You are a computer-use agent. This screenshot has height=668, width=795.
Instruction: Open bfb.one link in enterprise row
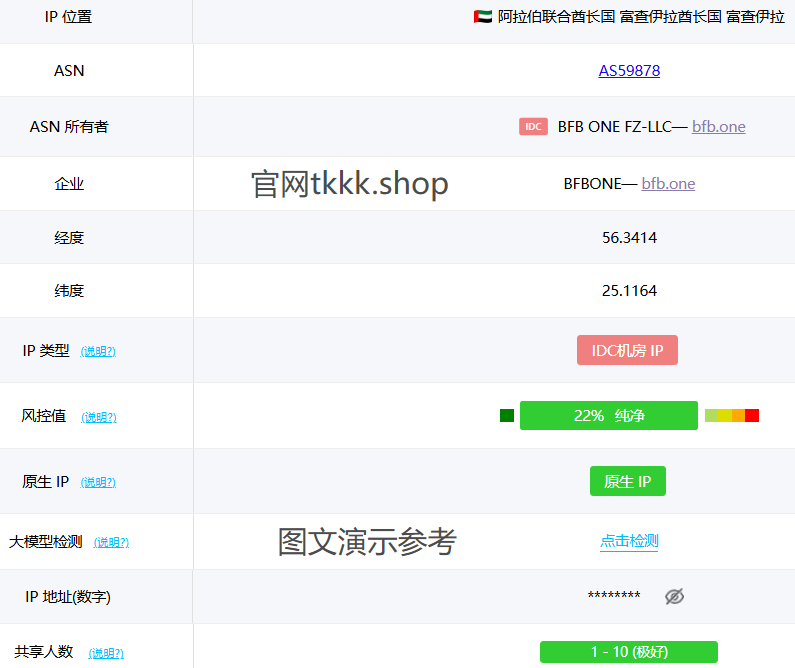[x=668, y=184]
